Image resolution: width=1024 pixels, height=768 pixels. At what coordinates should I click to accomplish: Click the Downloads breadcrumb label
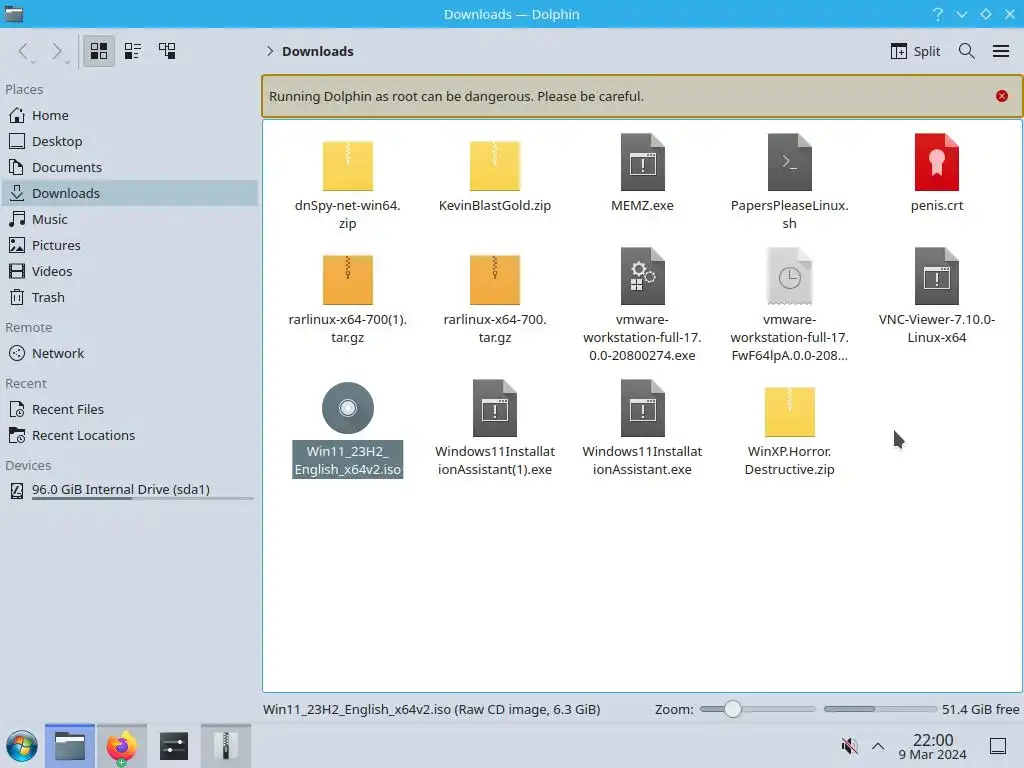click(317, 51)
